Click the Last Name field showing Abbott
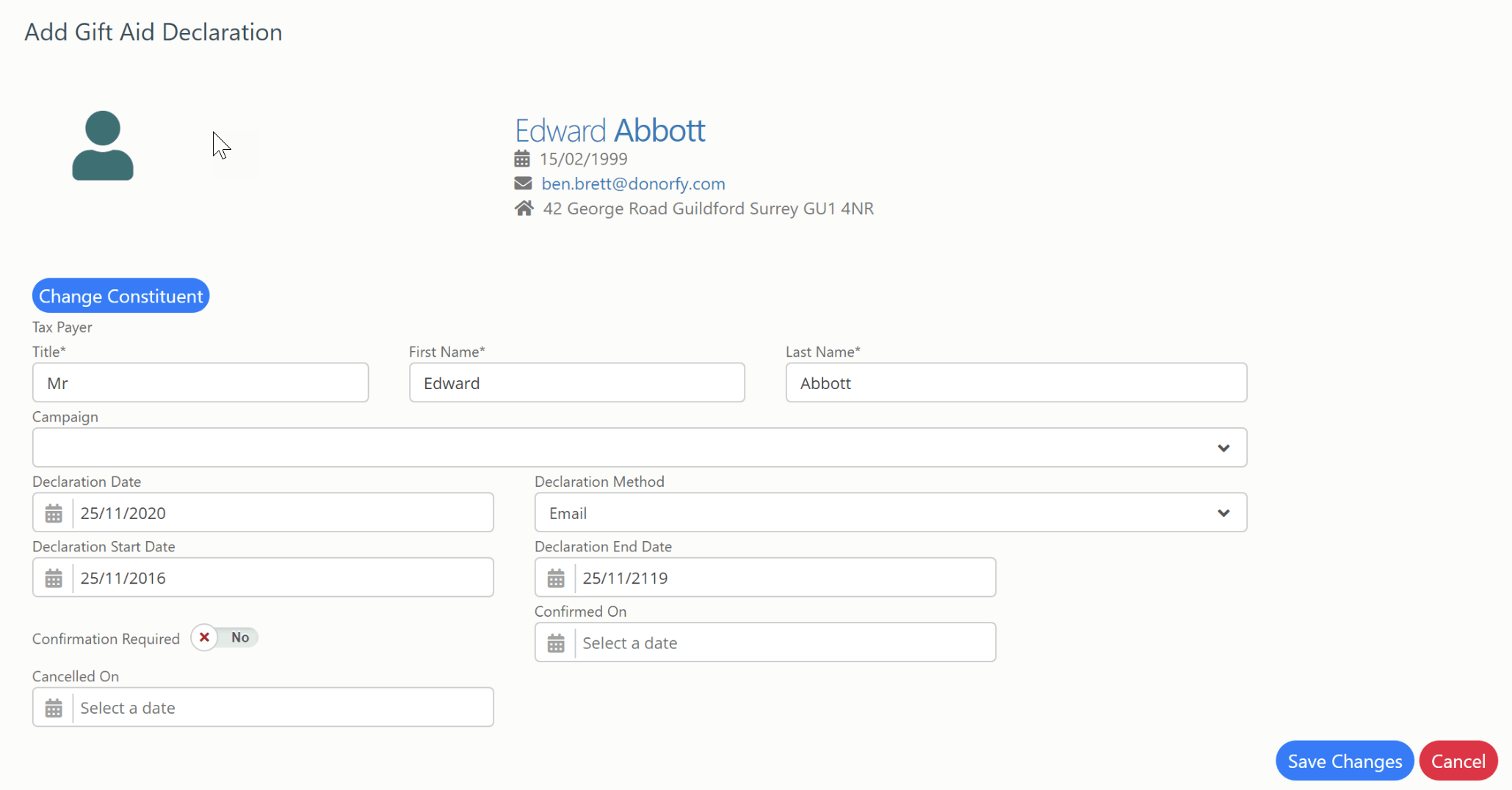 (x=1016, y=383)
